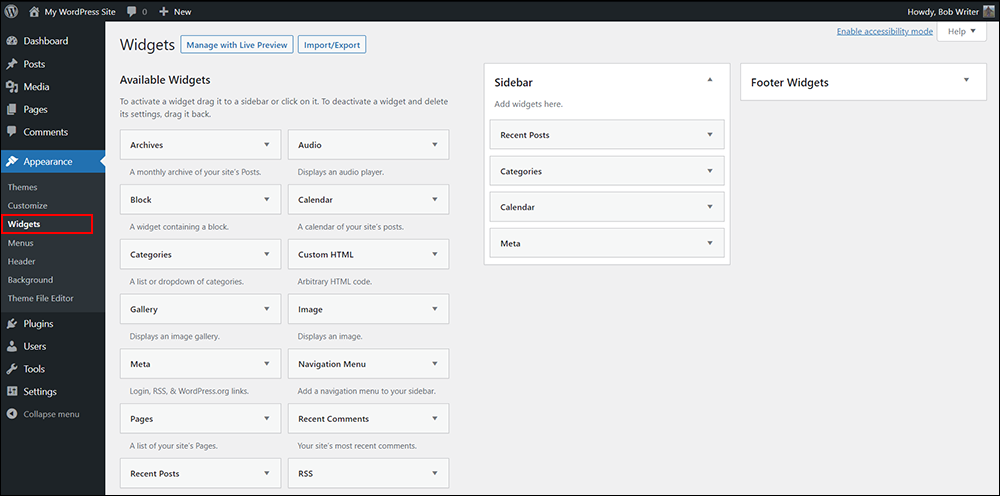This screenshot has width=1000, height=496.
Task: Click the Pages icon in sidebar
Action: (x=11, y=110)
